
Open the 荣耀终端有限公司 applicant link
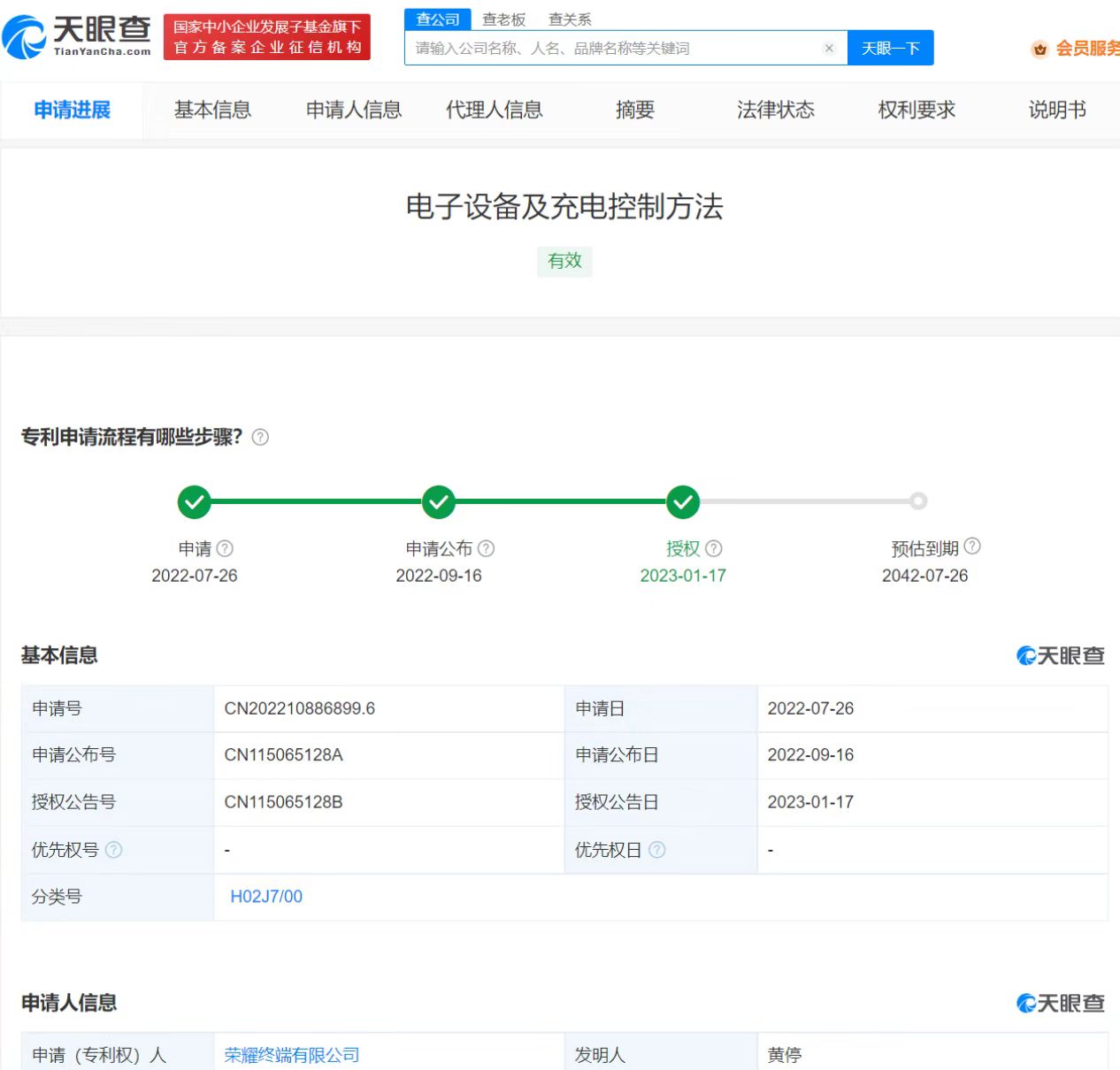click(x=292, y=1055)
